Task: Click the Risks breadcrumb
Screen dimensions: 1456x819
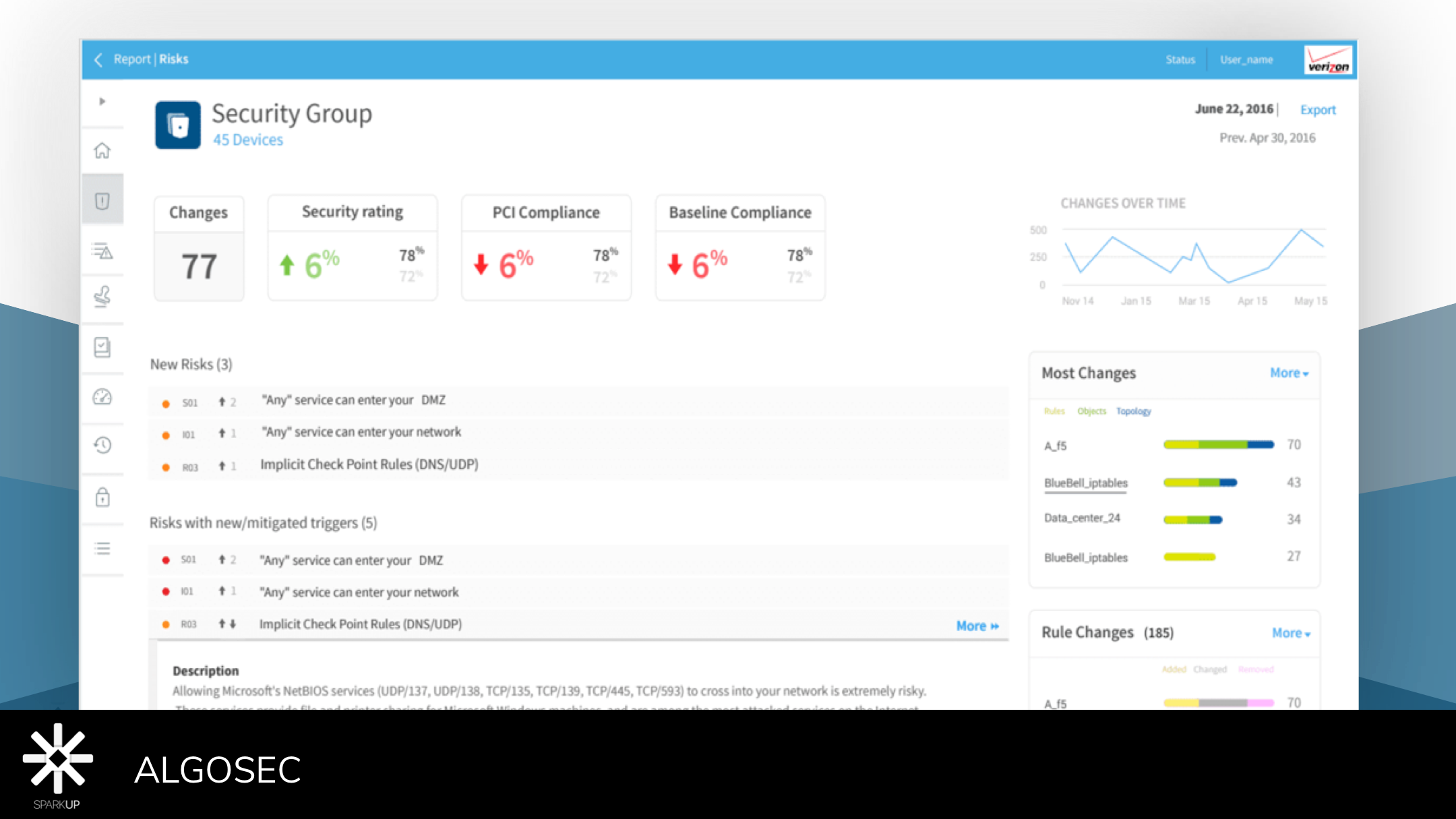Action: pos(174,59)
